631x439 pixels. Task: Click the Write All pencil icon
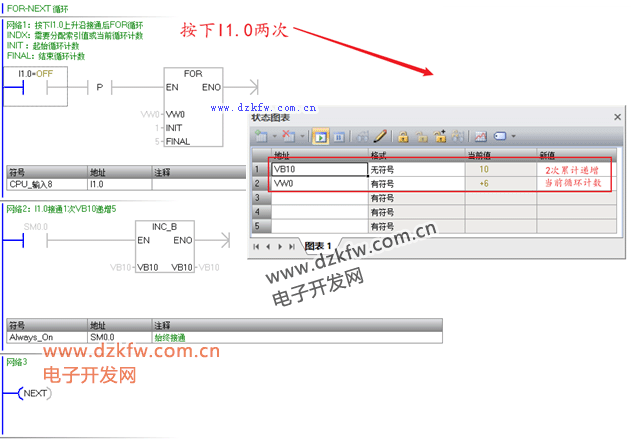(380, 135)
